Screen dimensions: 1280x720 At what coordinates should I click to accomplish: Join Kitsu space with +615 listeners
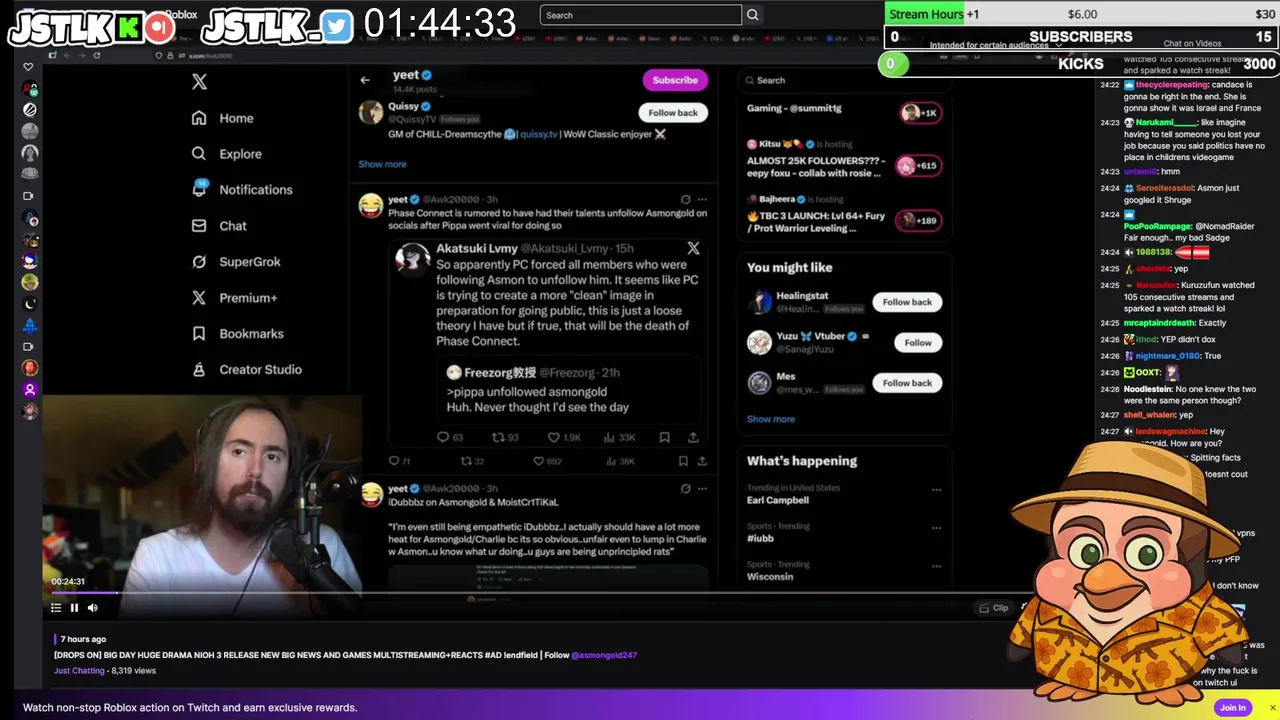tap(920, 166)
